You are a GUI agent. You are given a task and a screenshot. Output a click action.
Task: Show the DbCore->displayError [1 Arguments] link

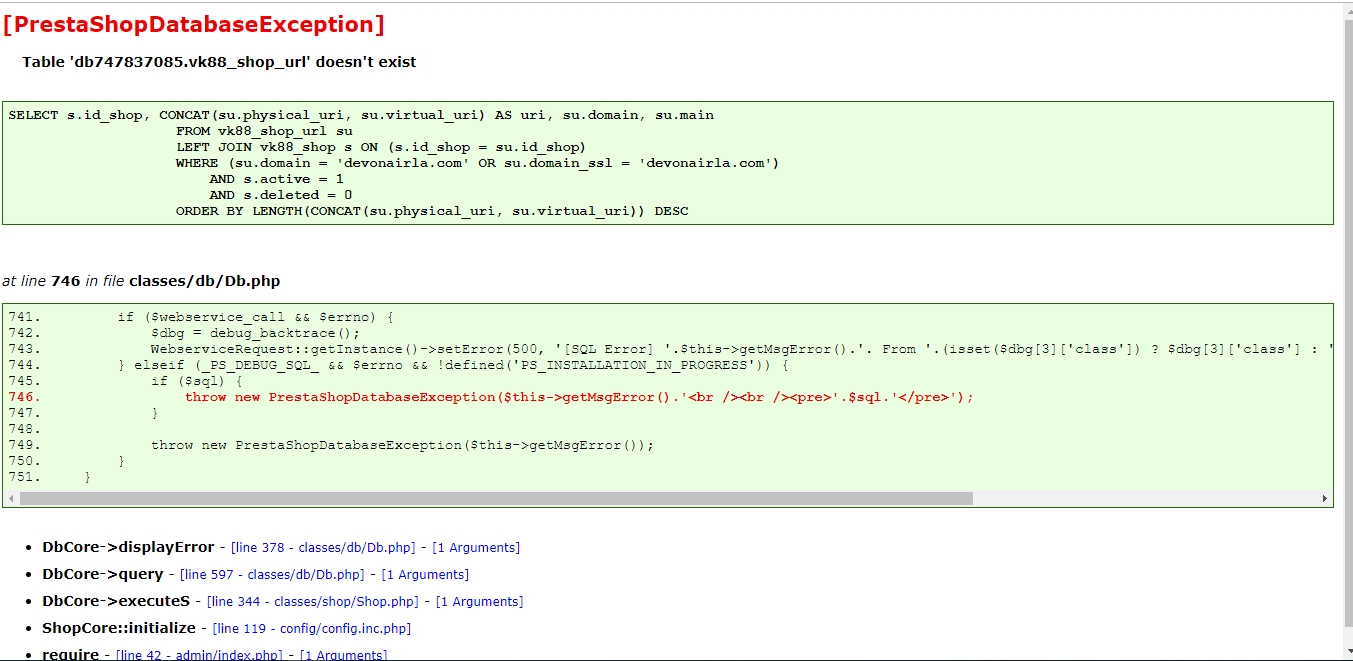coord(476,548)
